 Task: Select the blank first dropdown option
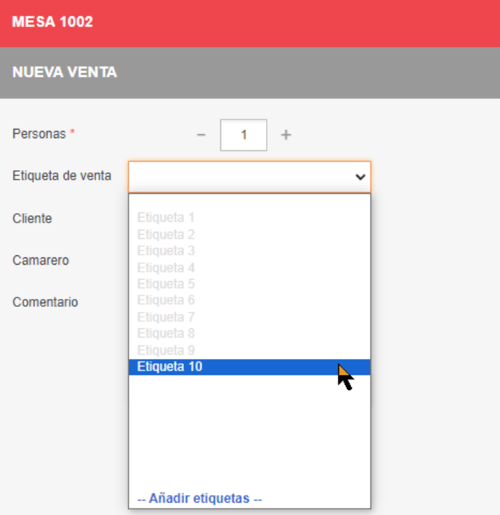pyautogui.click(x=249, y=202)
